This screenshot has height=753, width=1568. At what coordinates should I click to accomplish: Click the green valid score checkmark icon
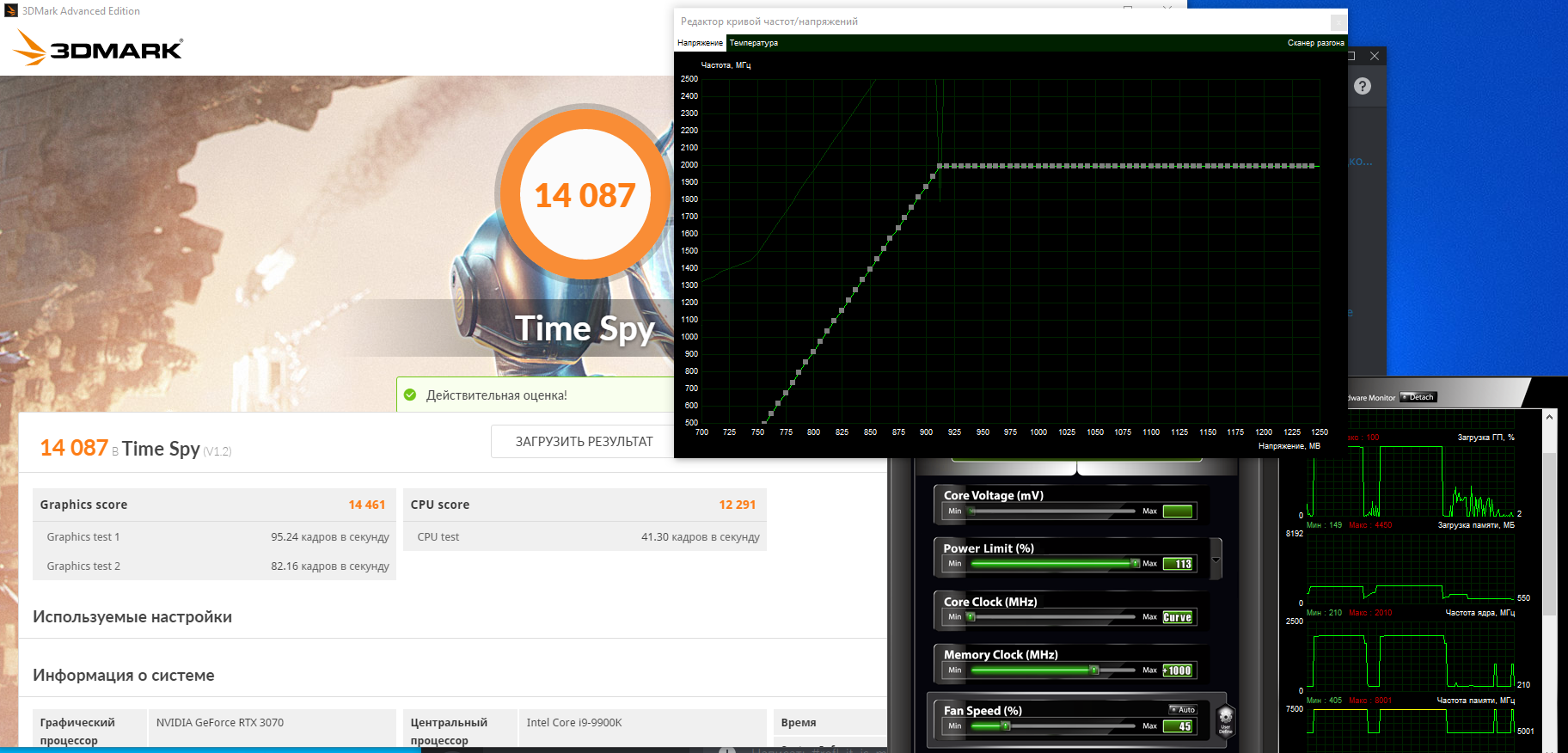point(410,395)
